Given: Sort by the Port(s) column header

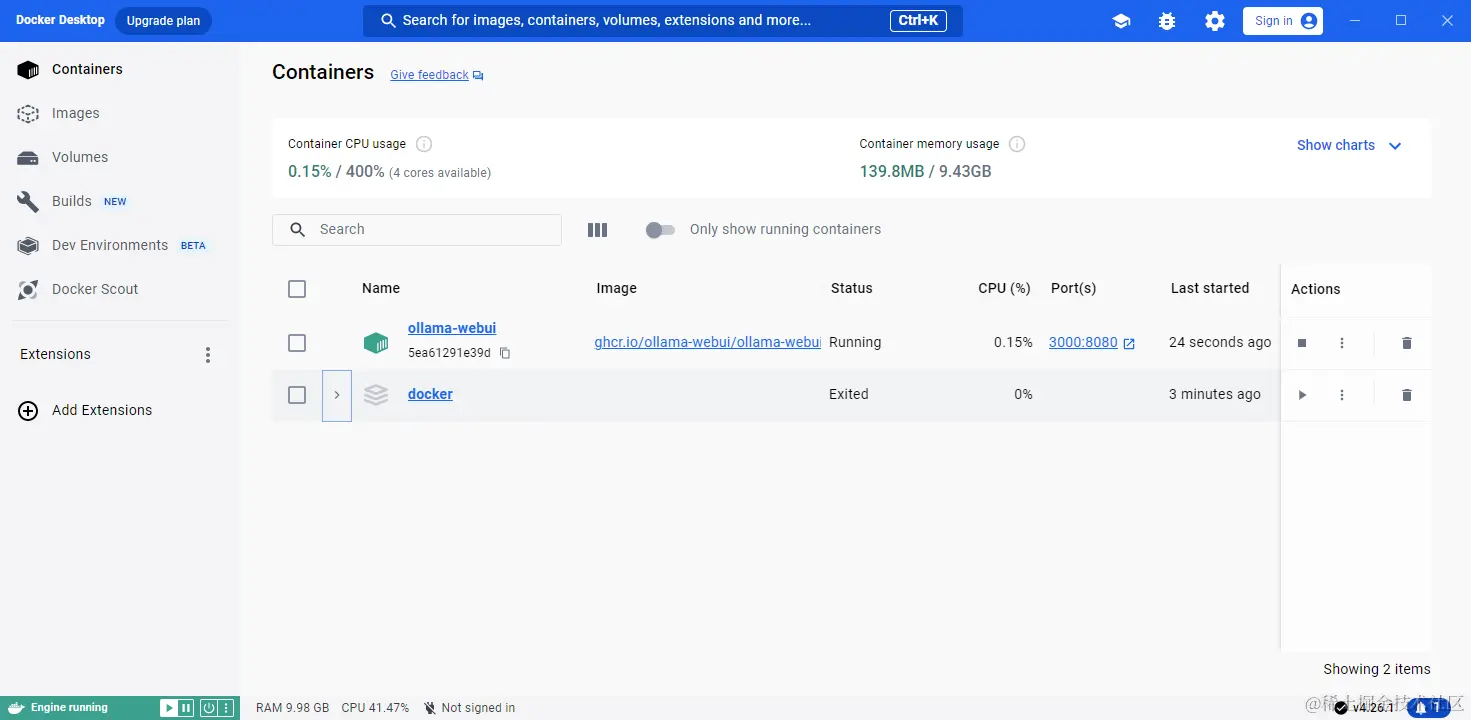Looking at the screenshot, I should coord(1073,288).
